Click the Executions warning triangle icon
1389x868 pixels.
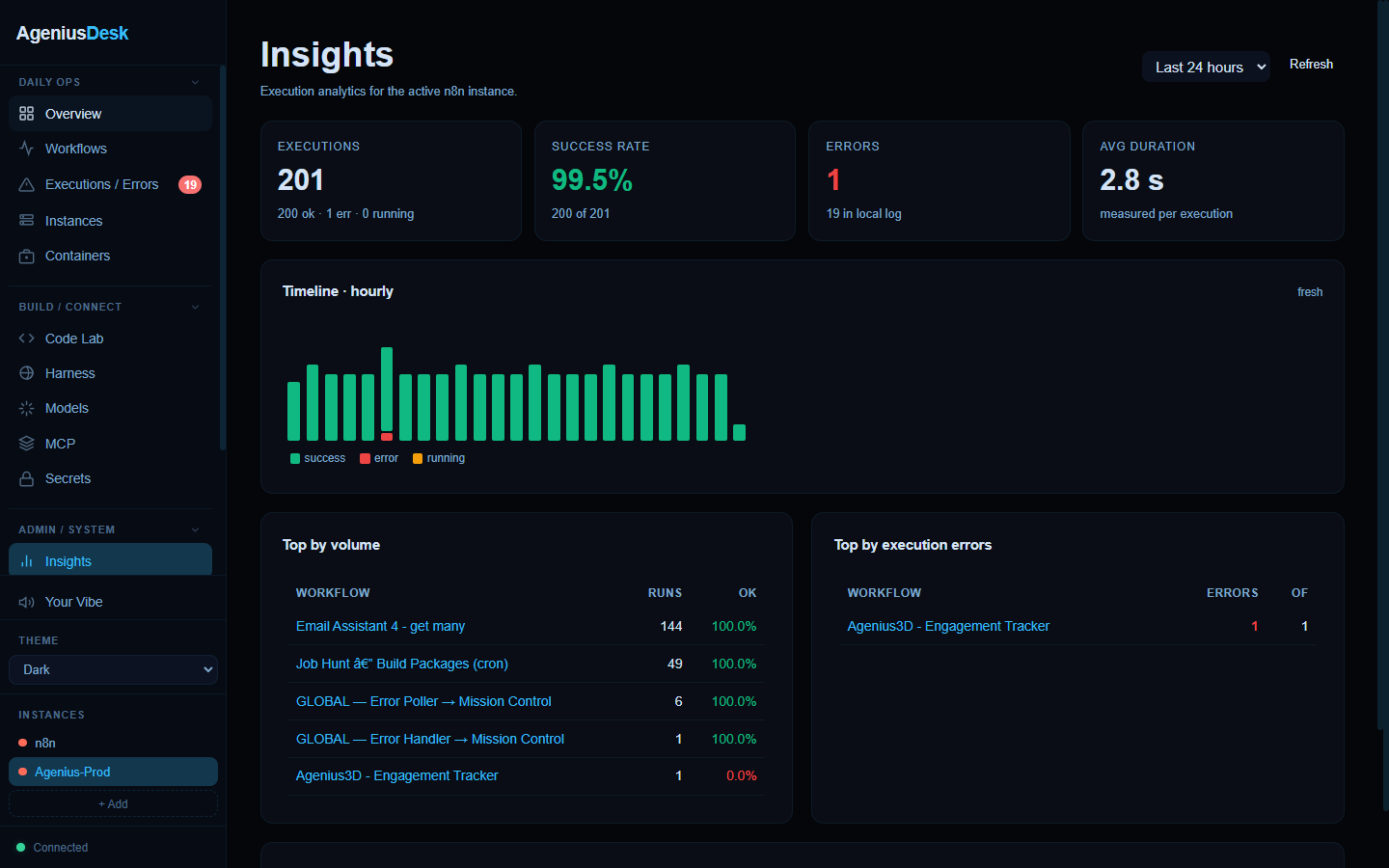[x=26, y=184]
